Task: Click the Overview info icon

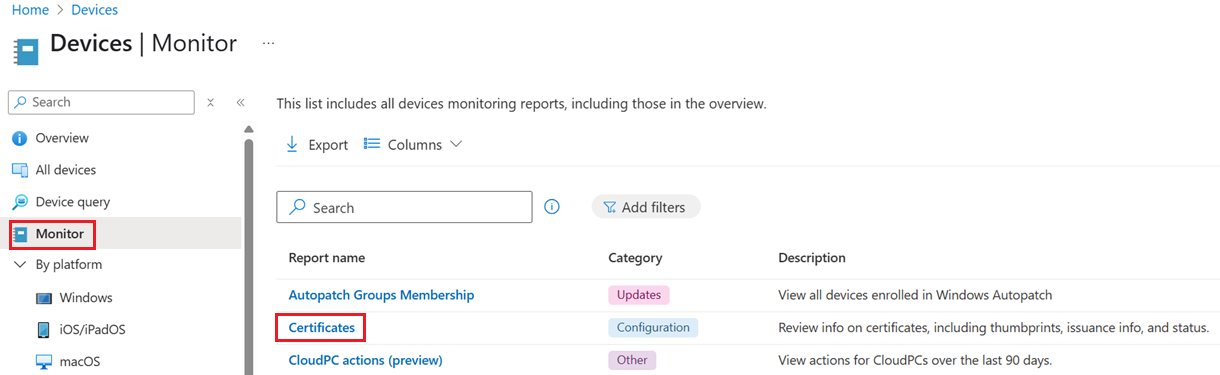Action: 19,138
